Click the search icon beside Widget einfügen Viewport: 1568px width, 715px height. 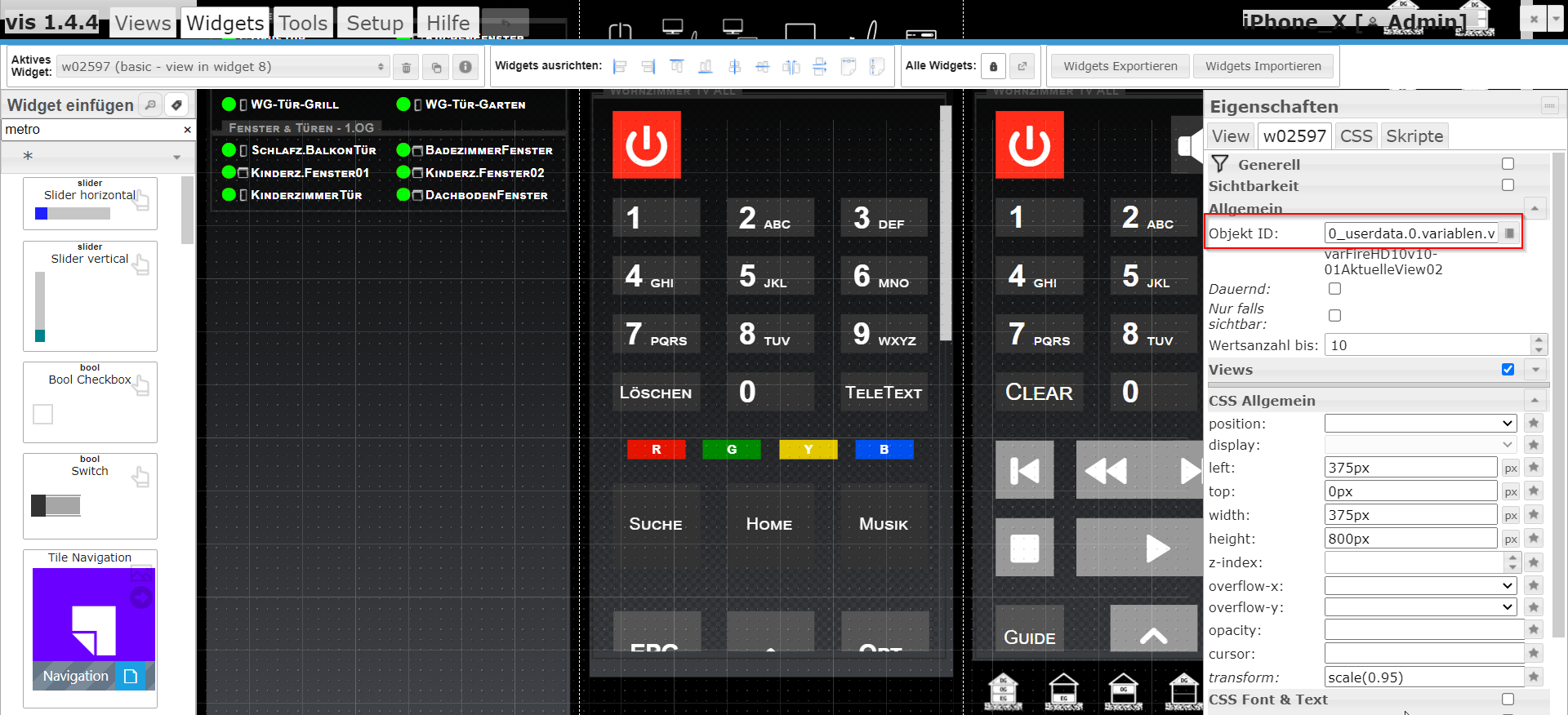click(150, 104)
